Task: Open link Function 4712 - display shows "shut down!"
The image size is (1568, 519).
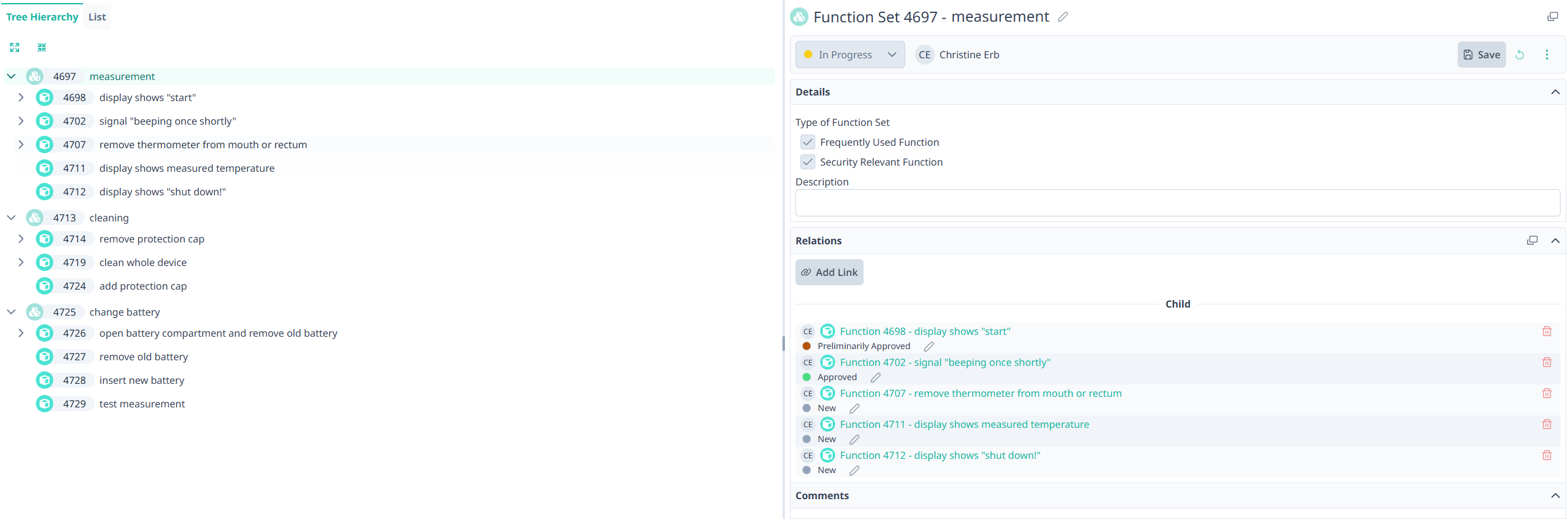Action: pyautogui.click(x=940, y=455)
